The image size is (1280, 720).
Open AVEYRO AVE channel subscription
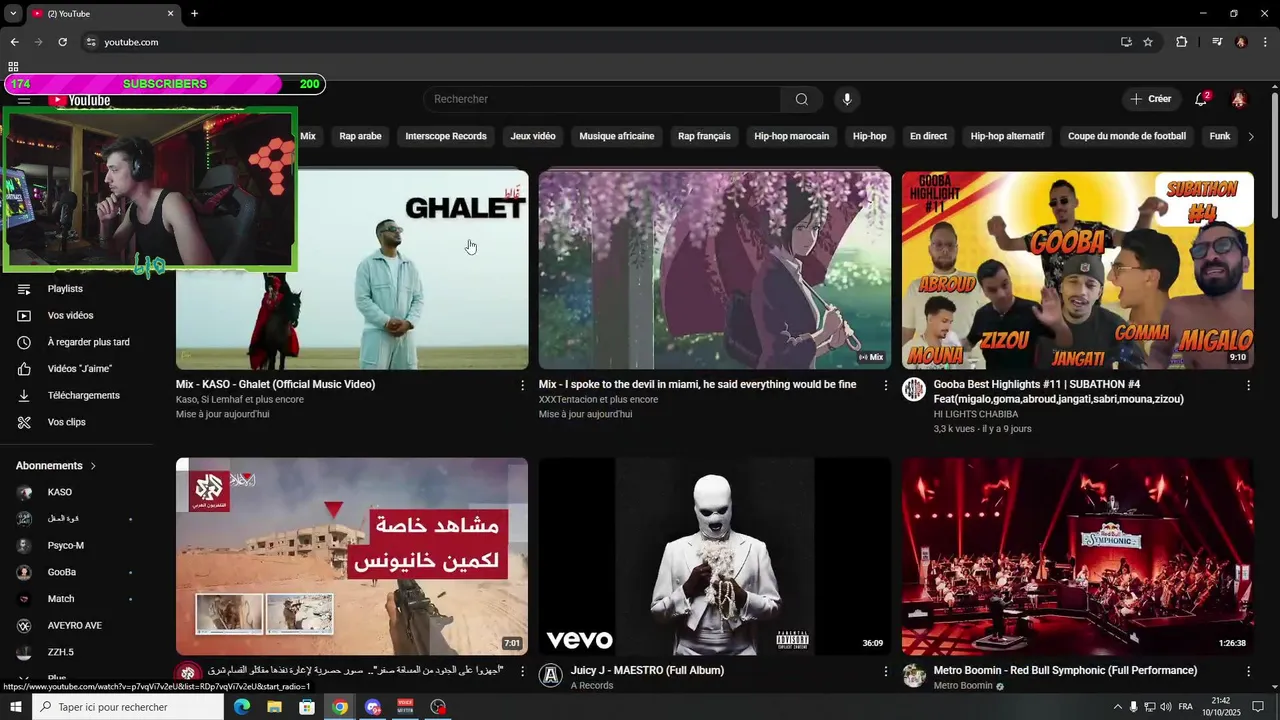pyautogui.click(x=79, y=626)
